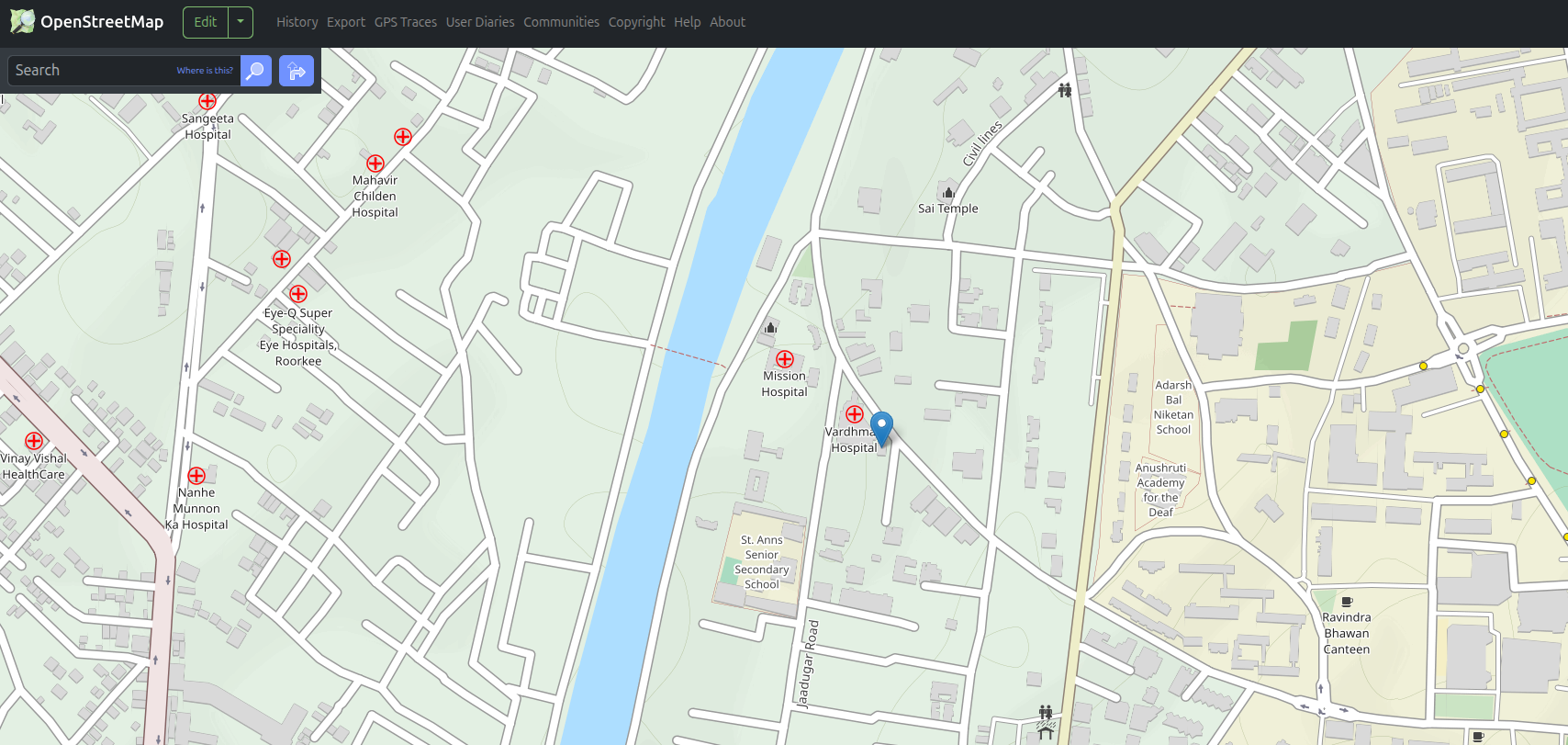Viewport: 1568px width, 745px height.
Task: Click the Ravindra Bhawan Canteen label
Action: pos(1347,634)
